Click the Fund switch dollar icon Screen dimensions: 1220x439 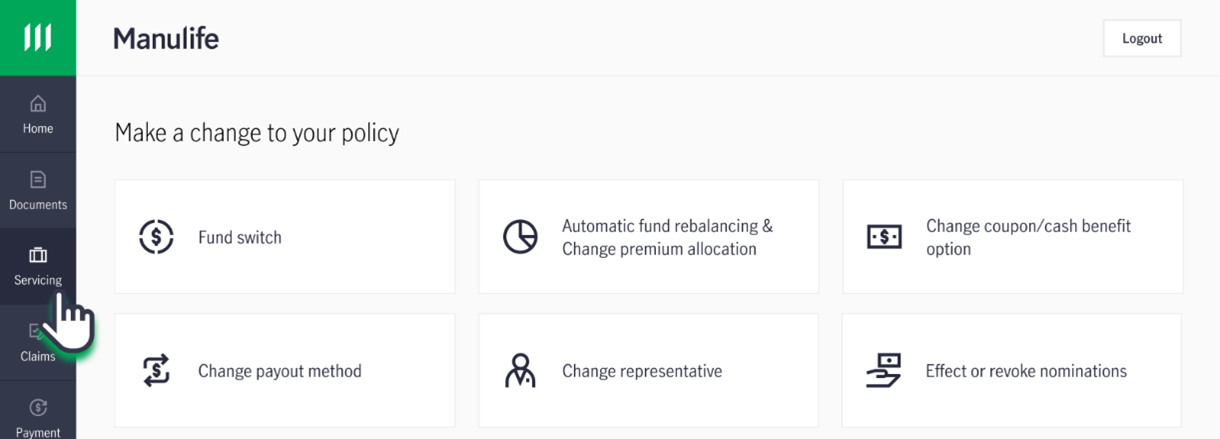point(156,237)
